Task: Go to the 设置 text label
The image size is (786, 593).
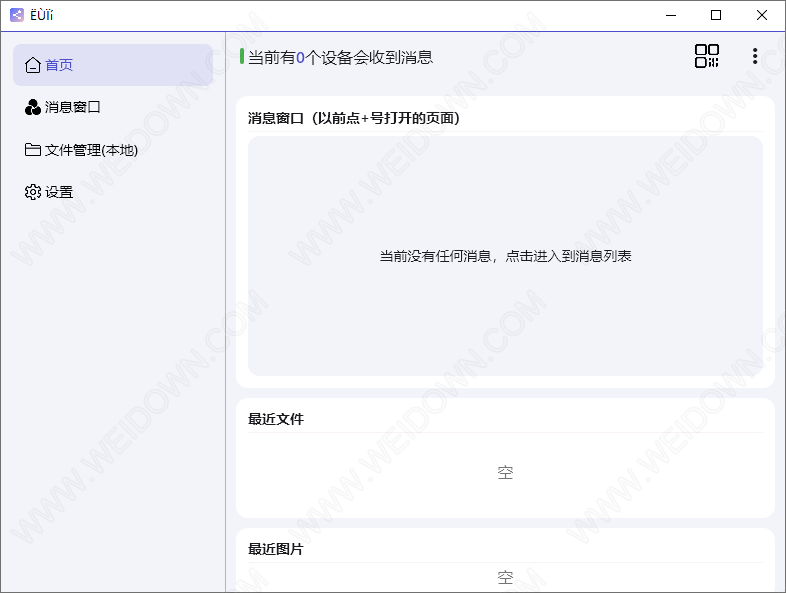Action: tap(59, 192)
